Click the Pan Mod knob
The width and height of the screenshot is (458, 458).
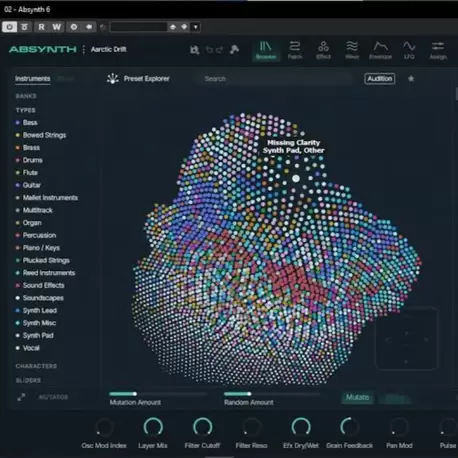(399, 427)
